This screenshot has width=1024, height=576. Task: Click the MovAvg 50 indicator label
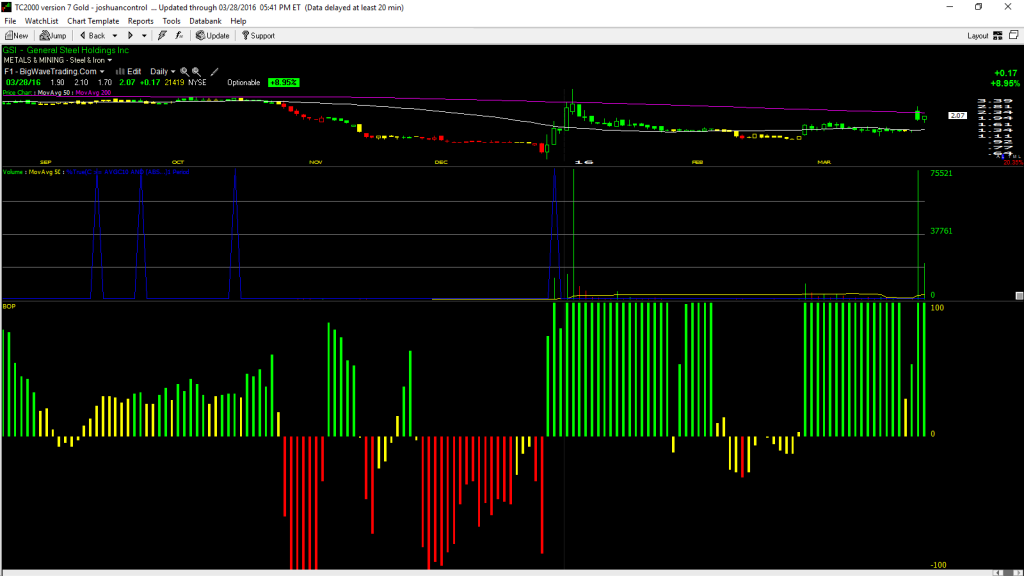[x=54, y=93]
